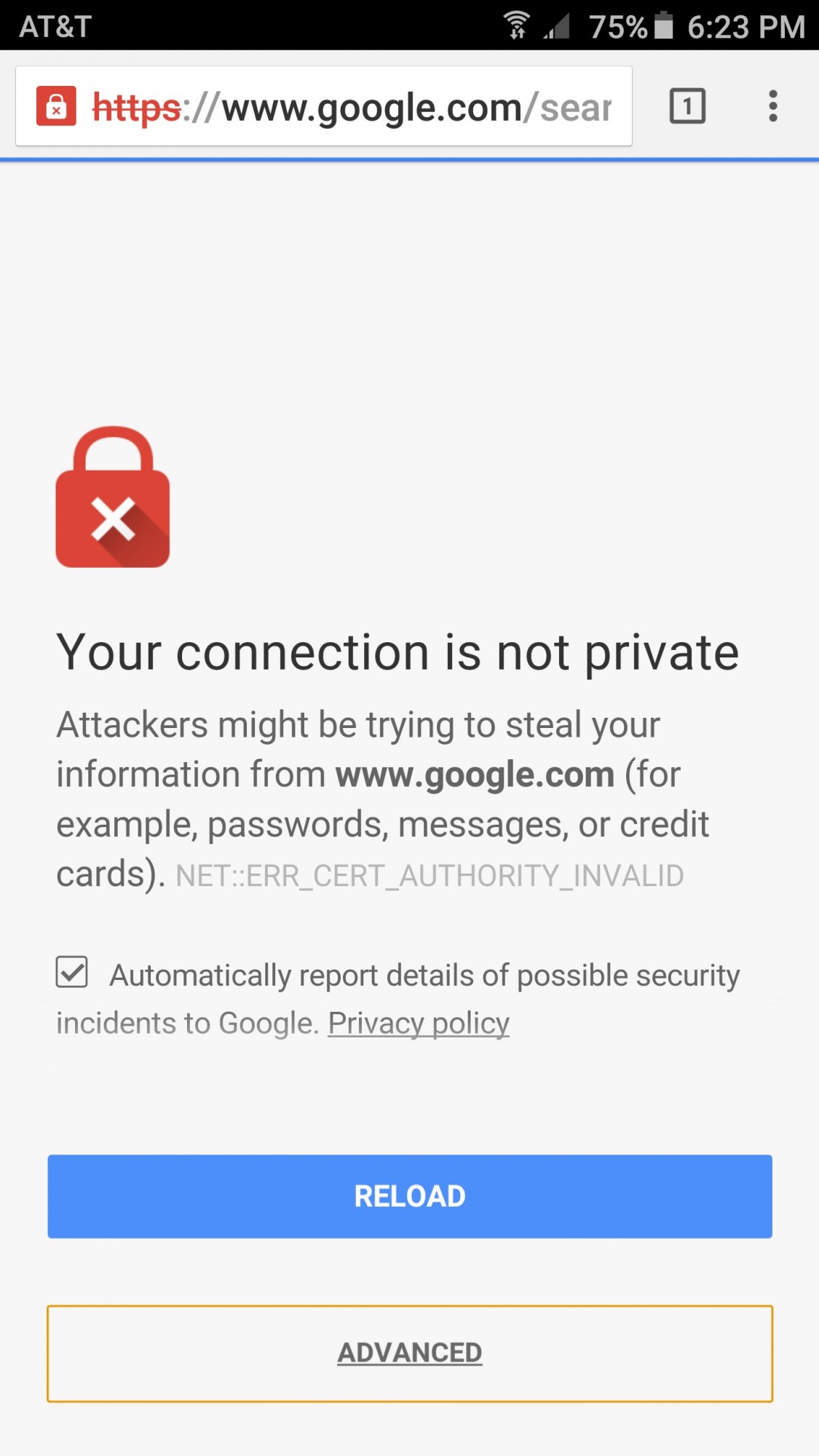Screen dimensions: 819x1456
Task: Open the tab switcher showing 1 tab
Action: [x=687, y=106]
